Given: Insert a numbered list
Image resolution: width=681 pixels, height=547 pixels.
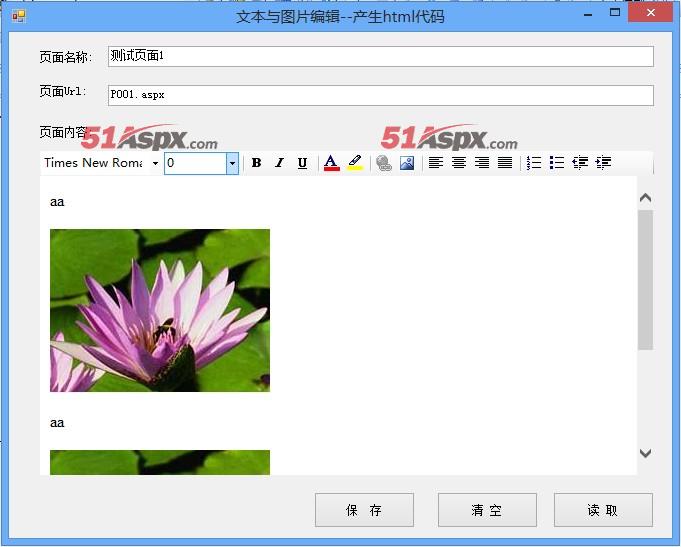Looking at the screenshot, I should click(x=534, y=163).
